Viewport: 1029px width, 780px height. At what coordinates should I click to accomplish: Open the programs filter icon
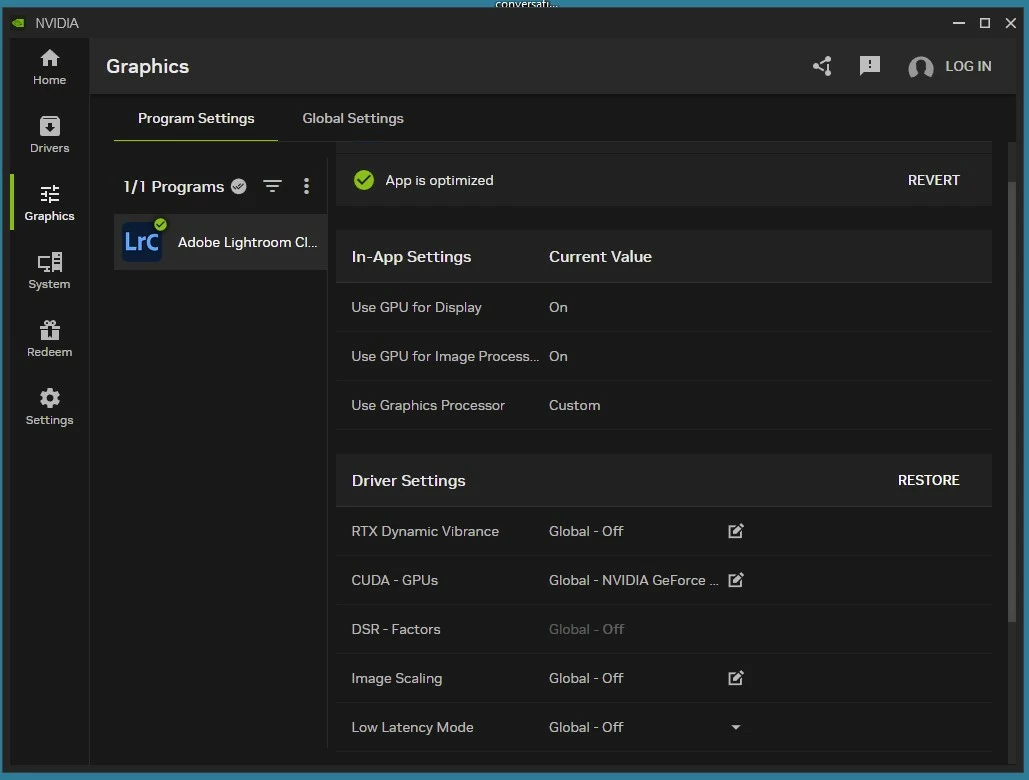272,186
